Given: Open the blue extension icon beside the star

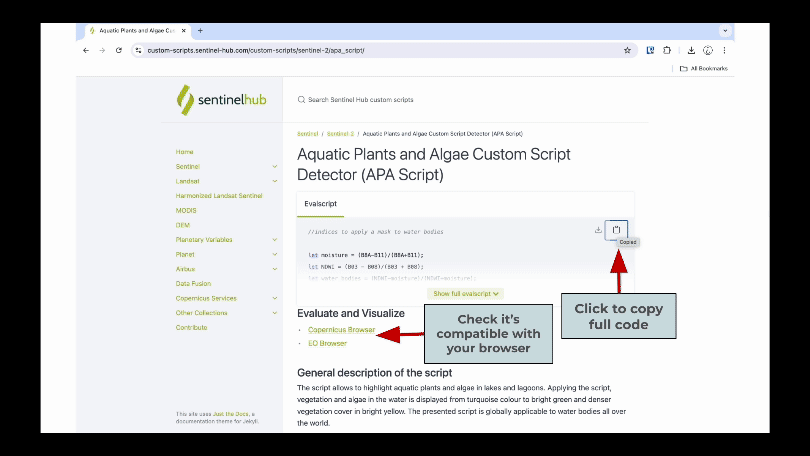Looking at the screenshot, I should (x=650, y=51).
